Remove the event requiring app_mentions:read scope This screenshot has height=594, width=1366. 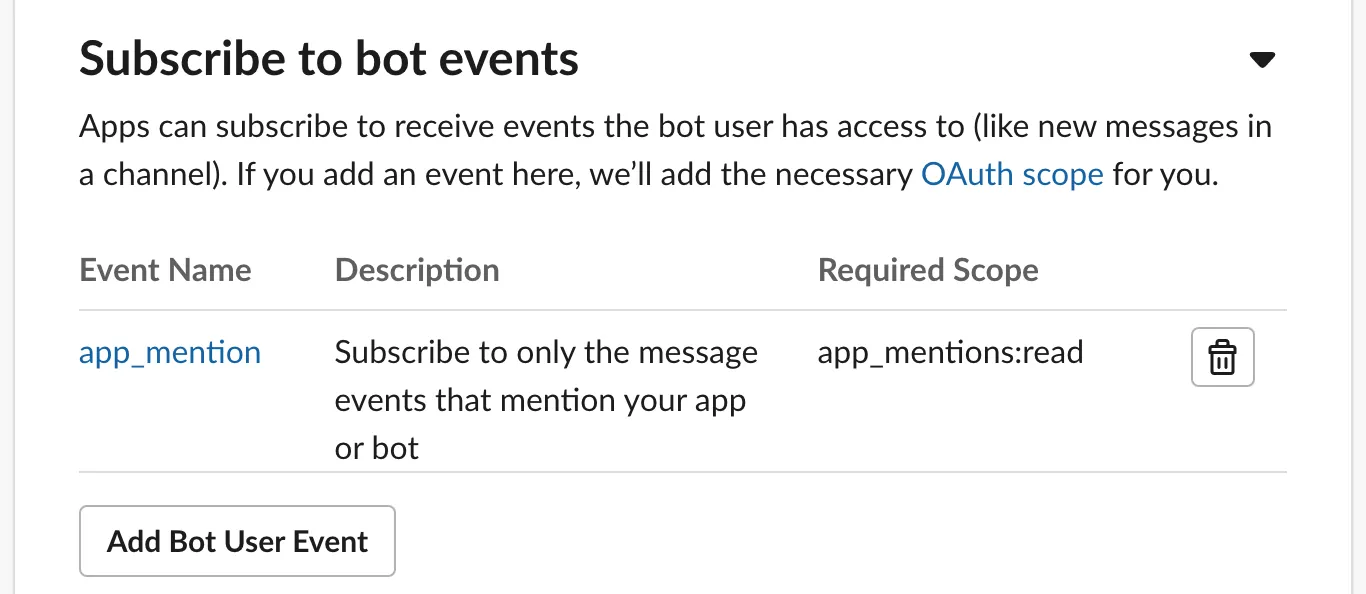pos(1222,356)
